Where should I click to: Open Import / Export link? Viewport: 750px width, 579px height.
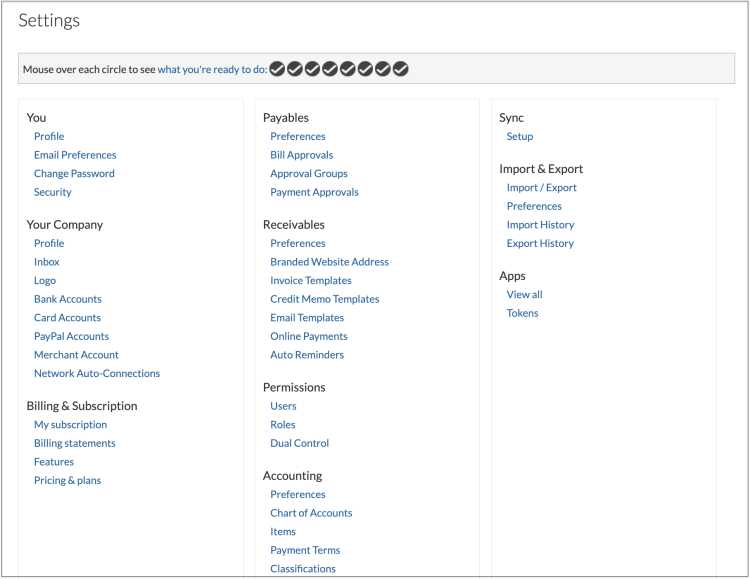(x=541, y=188)
